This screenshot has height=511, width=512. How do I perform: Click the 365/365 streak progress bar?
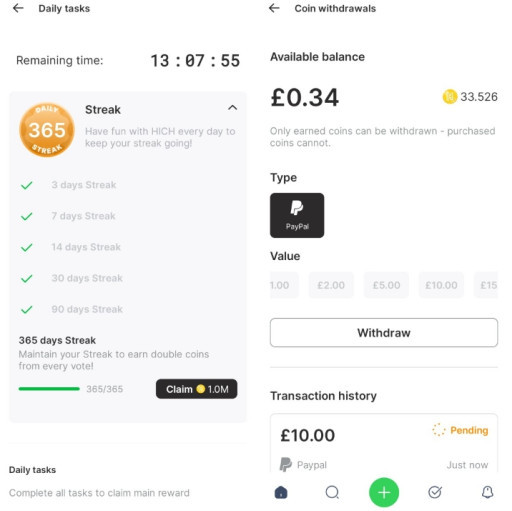49,389
